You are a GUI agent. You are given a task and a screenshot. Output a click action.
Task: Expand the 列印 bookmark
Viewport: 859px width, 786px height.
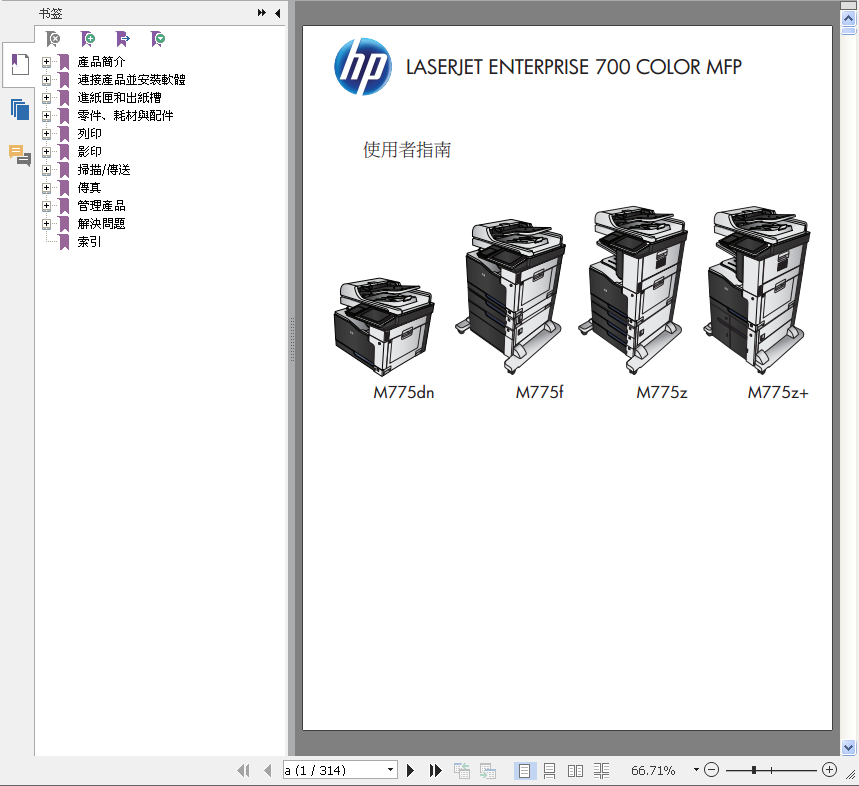(47, 134)
